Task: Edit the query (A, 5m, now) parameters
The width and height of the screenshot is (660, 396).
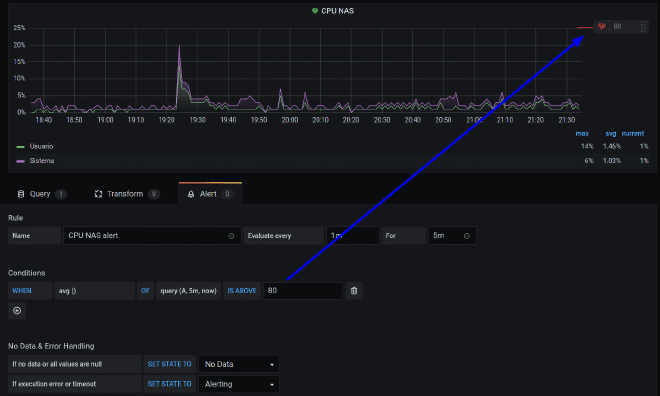Action: [x=188, y=291]
